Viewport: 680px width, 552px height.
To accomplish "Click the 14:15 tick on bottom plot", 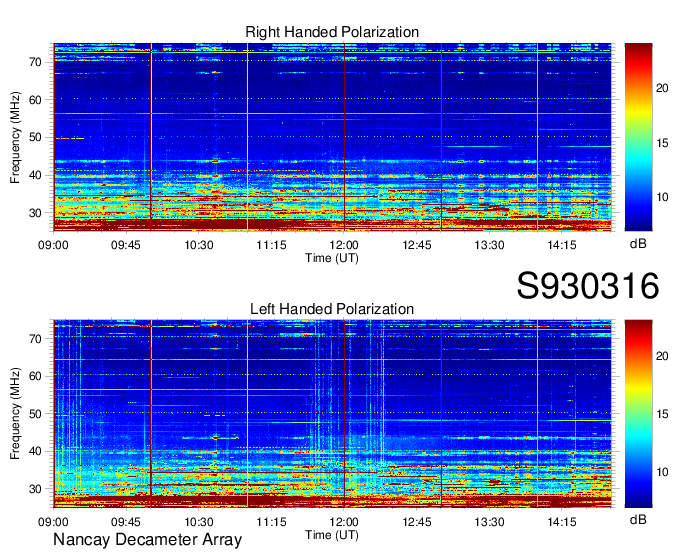I will click(562, 522).
